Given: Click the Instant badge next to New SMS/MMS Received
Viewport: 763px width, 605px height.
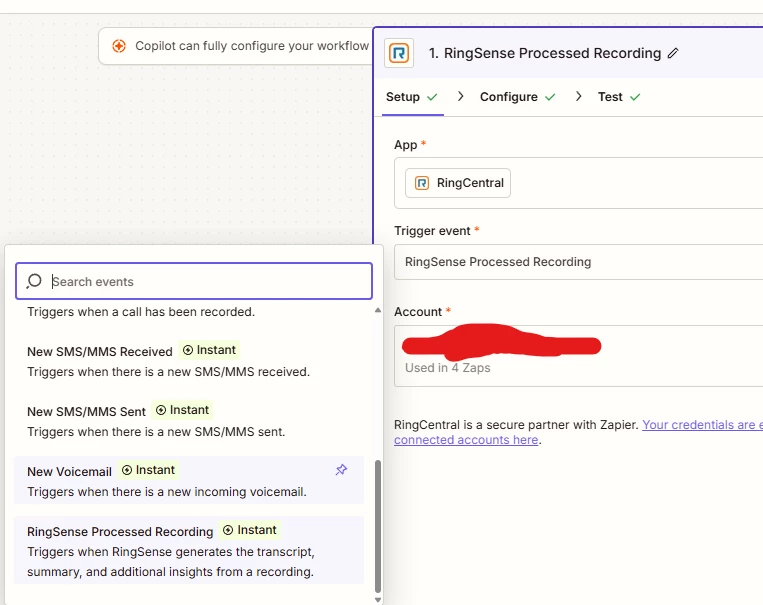Looking at the screenshot, I should (x=209, y=350).
